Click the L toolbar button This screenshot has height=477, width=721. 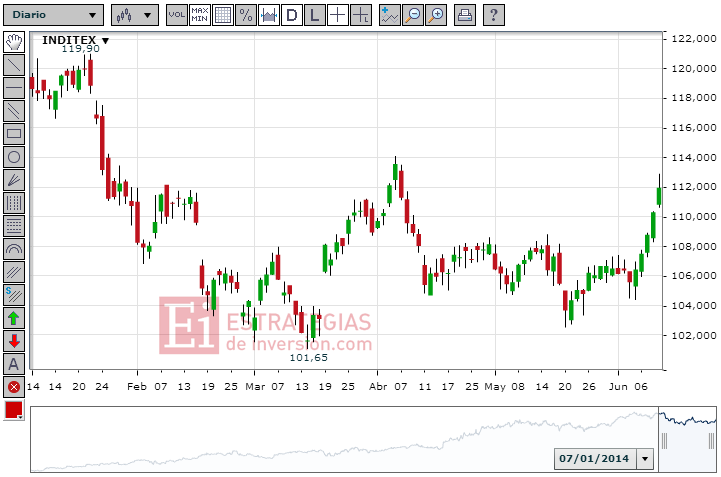[x=315, y=15]
